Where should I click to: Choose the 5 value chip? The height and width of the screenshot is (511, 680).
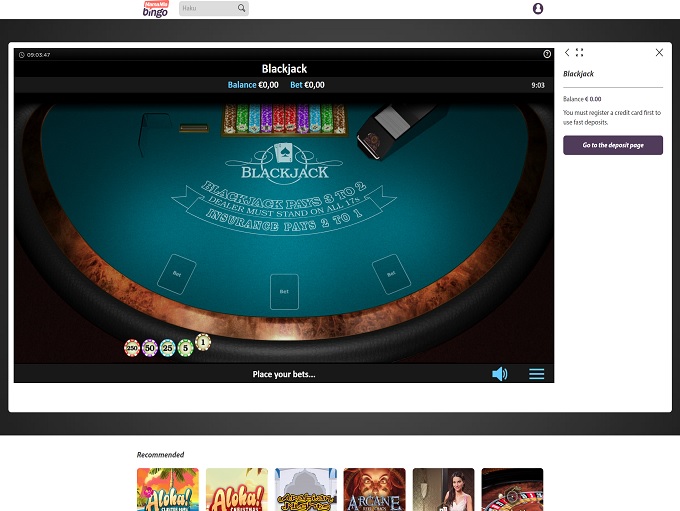click(186, 348)
